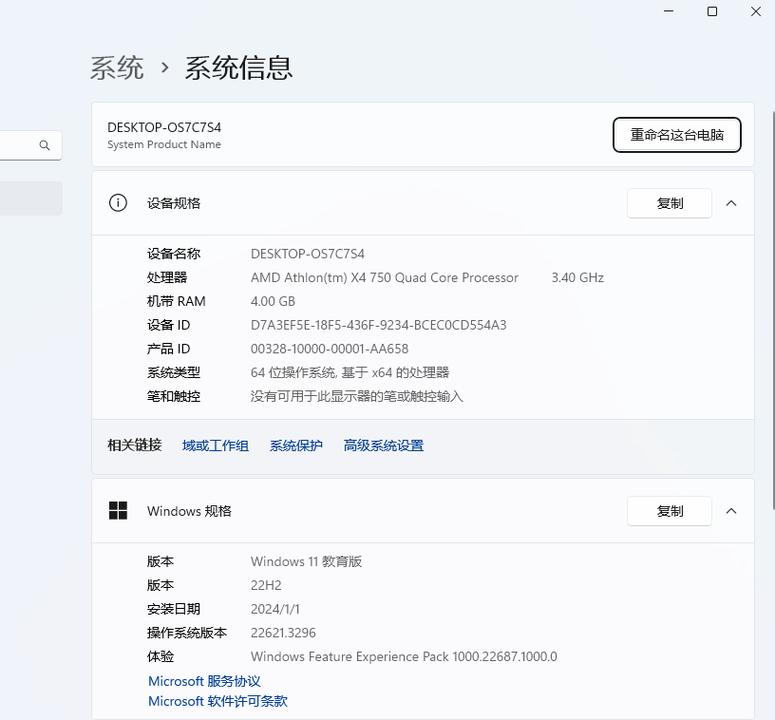The height and width of the screenshot is (720, 775).
Task: Copy device specifications with 复制 button
Action: tap(669, 203)
